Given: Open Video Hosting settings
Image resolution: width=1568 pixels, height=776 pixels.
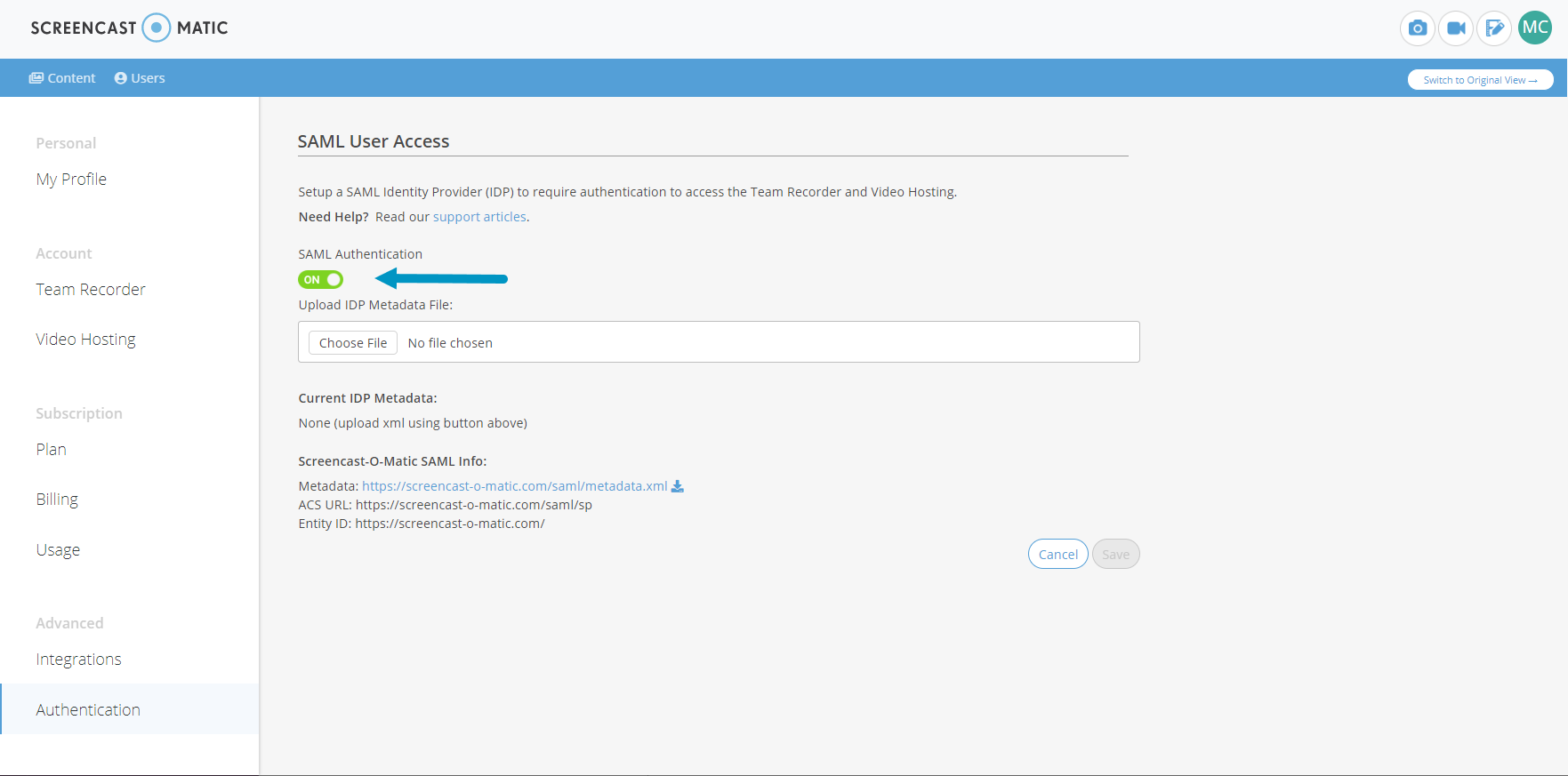Looking at the screenshot, I should coord(86,340).
